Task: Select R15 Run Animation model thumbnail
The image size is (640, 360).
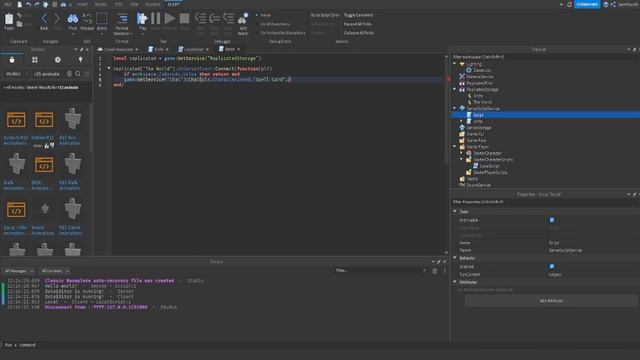Action: pyautogui.click(x=73, y=119)
